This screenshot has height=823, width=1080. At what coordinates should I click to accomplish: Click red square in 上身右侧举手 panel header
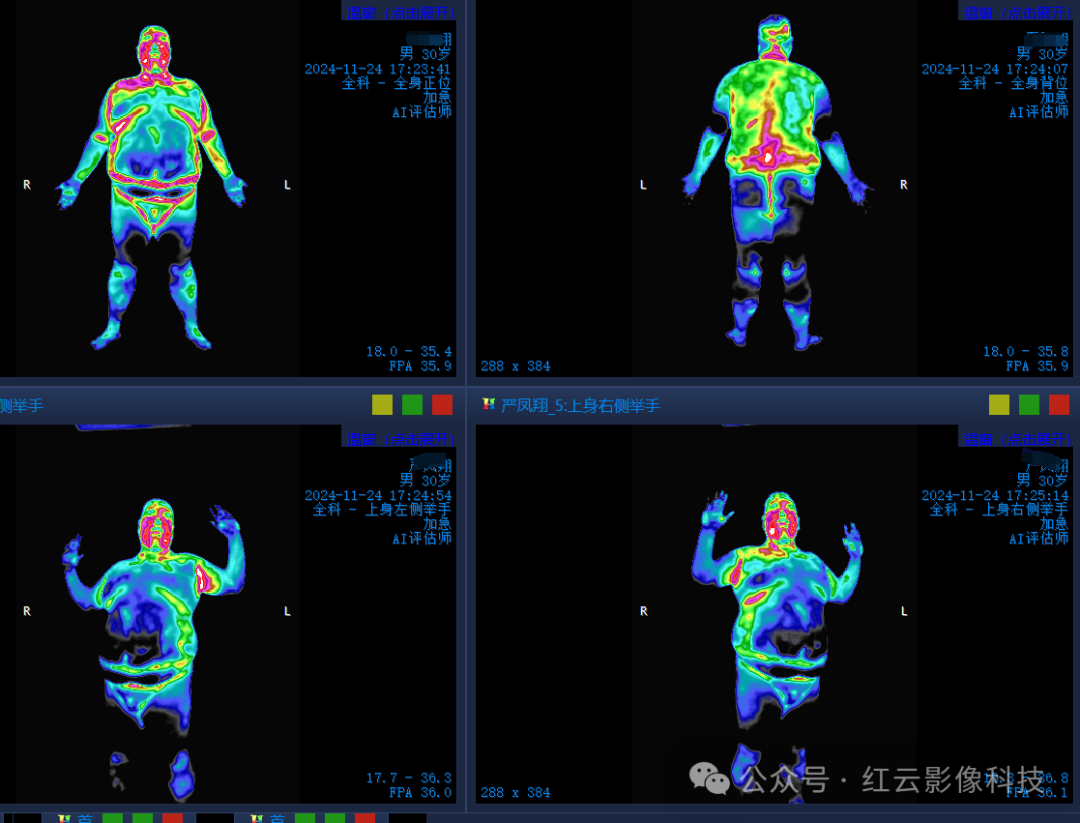tap(1059, 405)
